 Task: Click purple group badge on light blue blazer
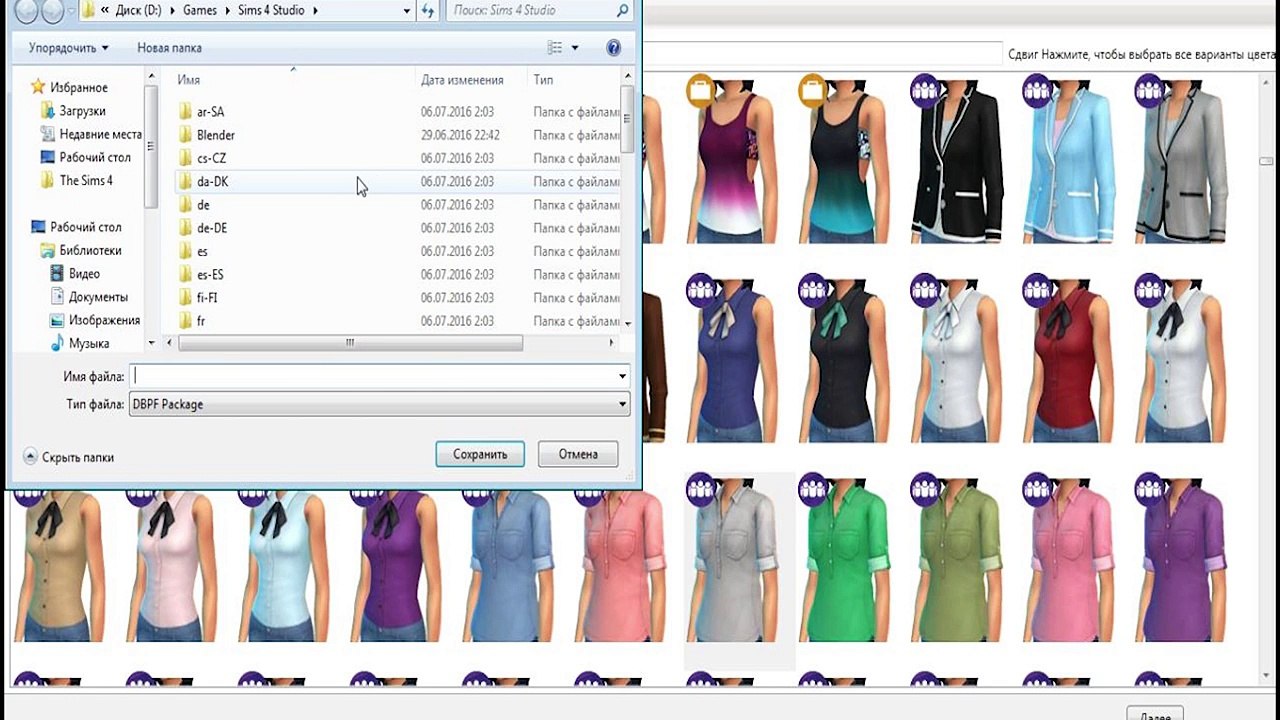pyautogui.click(x=1037, y=90)
